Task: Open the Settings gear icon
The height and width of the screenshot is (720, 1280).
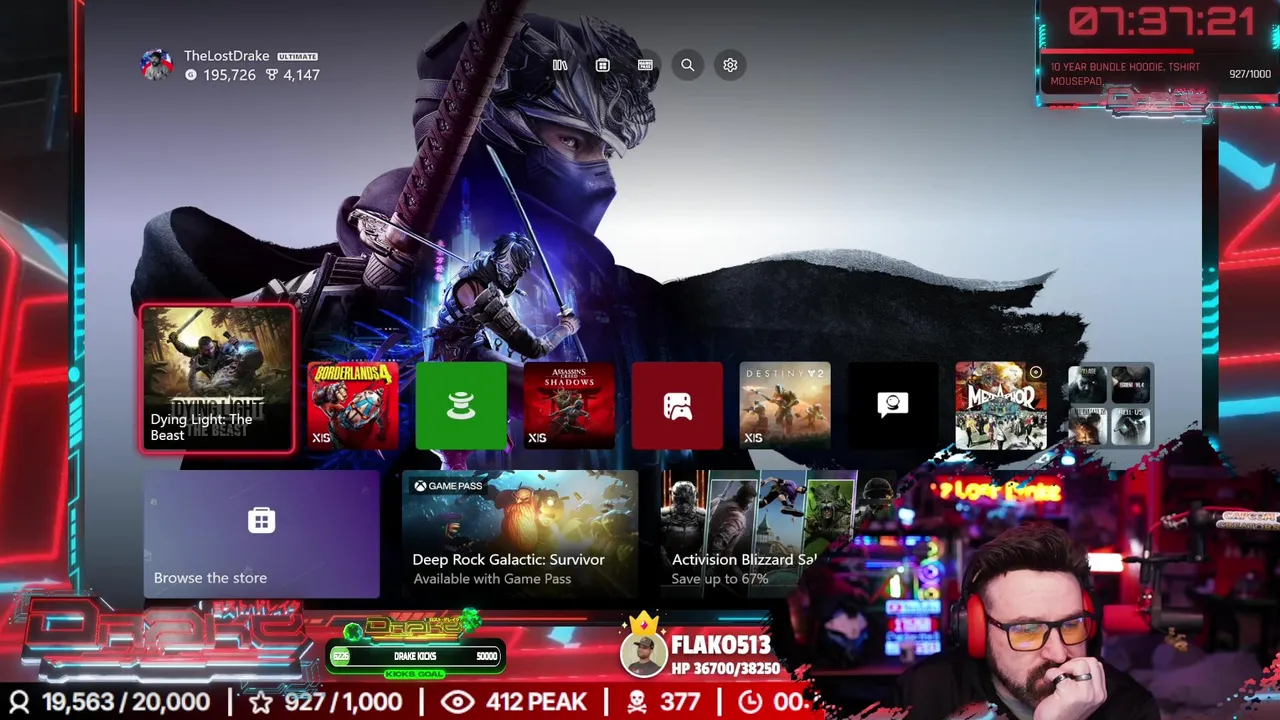Action: click(730, 65)
